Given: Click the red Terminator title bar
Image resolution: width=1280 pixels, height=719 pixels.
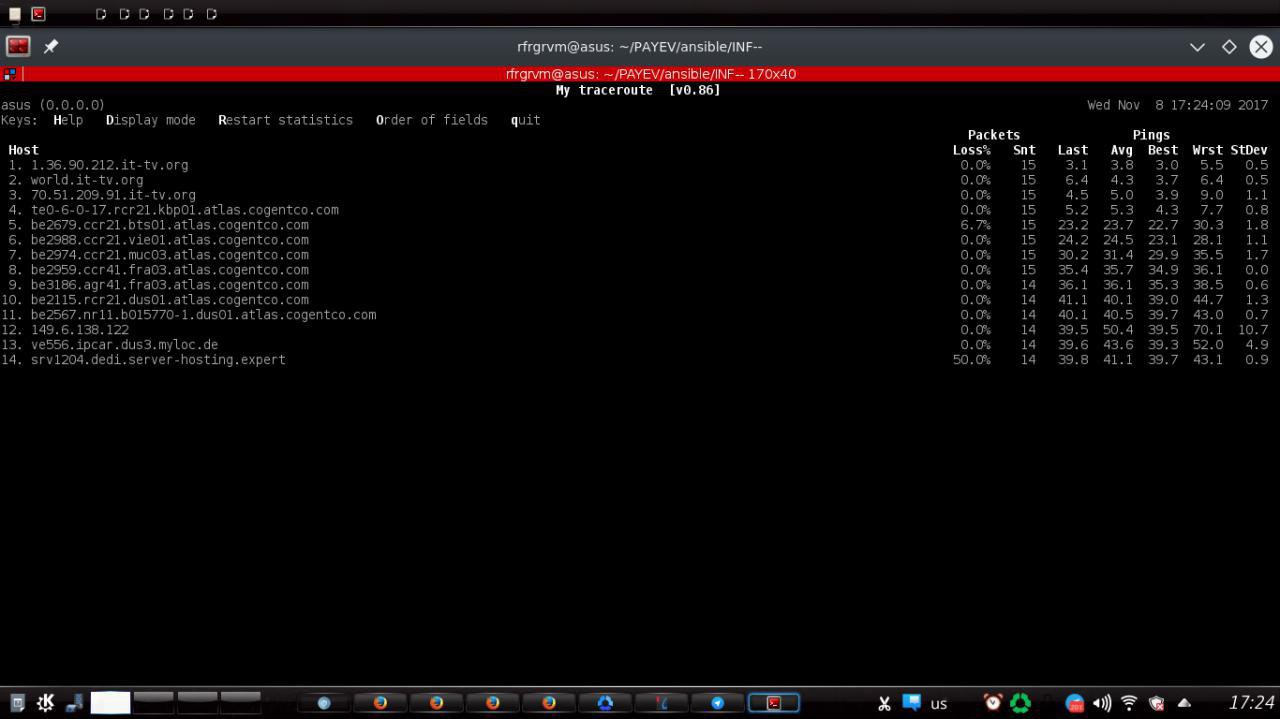Looking at the screenshot, I should (x=640, y=74).
